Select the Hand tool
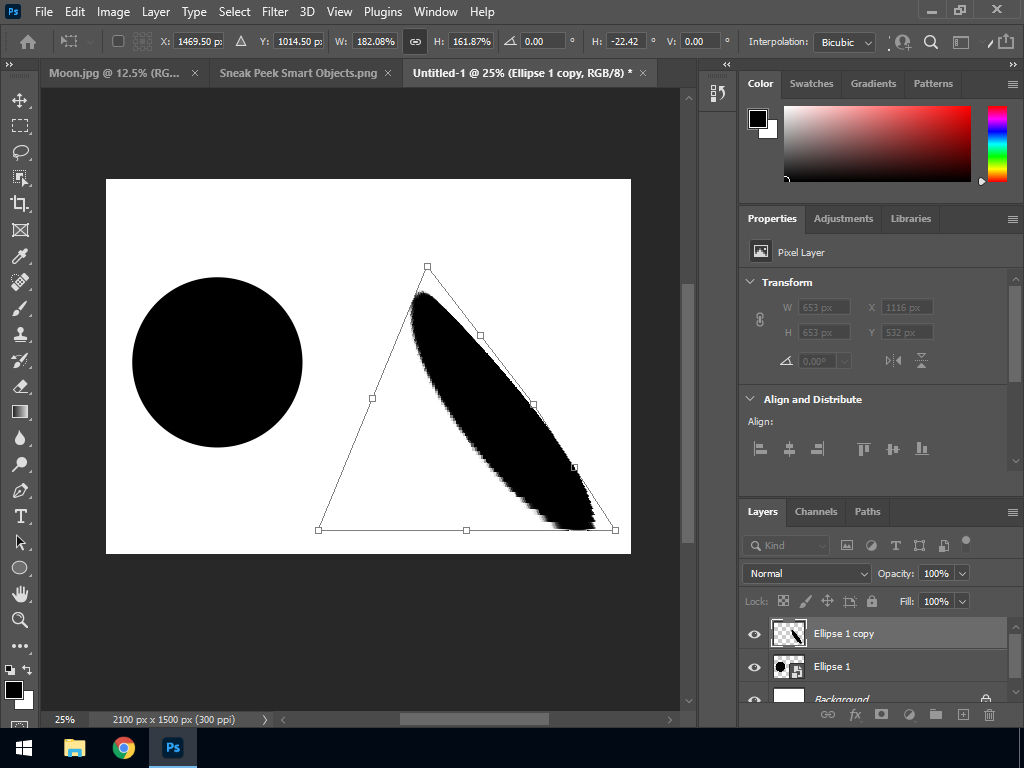This screenshot has height=768, width=1024. click(x=20, y=594)
